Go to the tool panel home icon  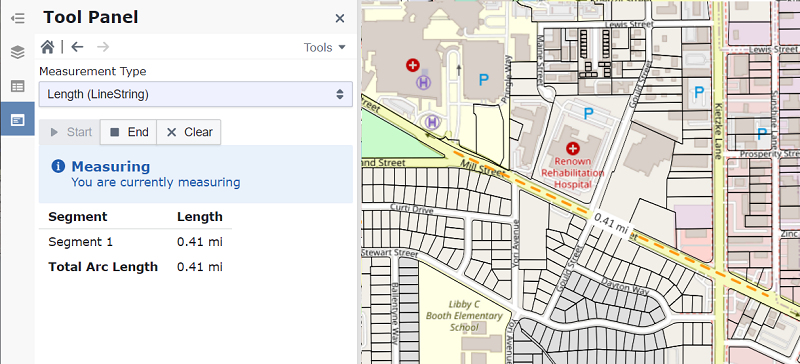47,47
